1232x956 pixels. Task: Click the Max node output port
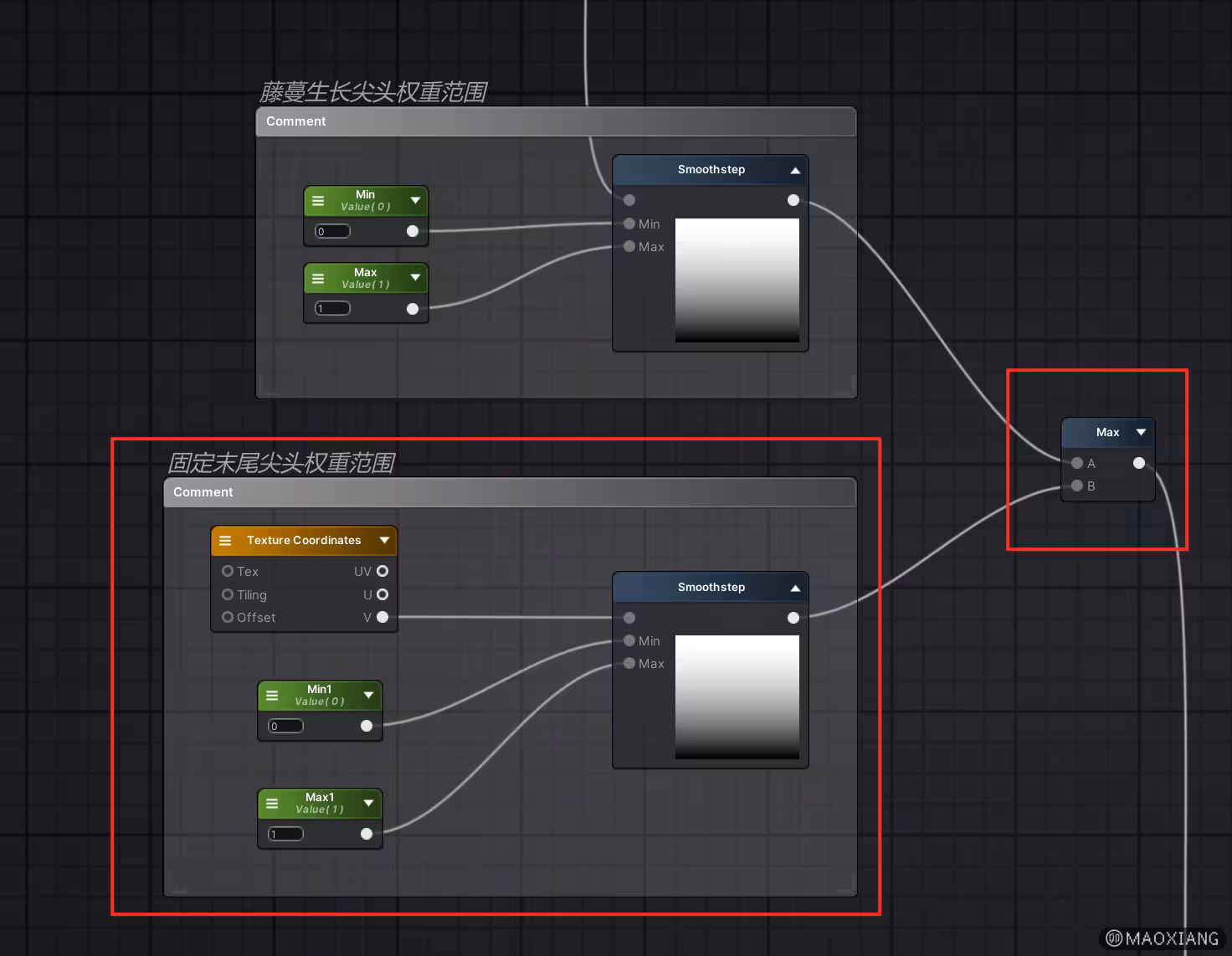[1139, 463]
